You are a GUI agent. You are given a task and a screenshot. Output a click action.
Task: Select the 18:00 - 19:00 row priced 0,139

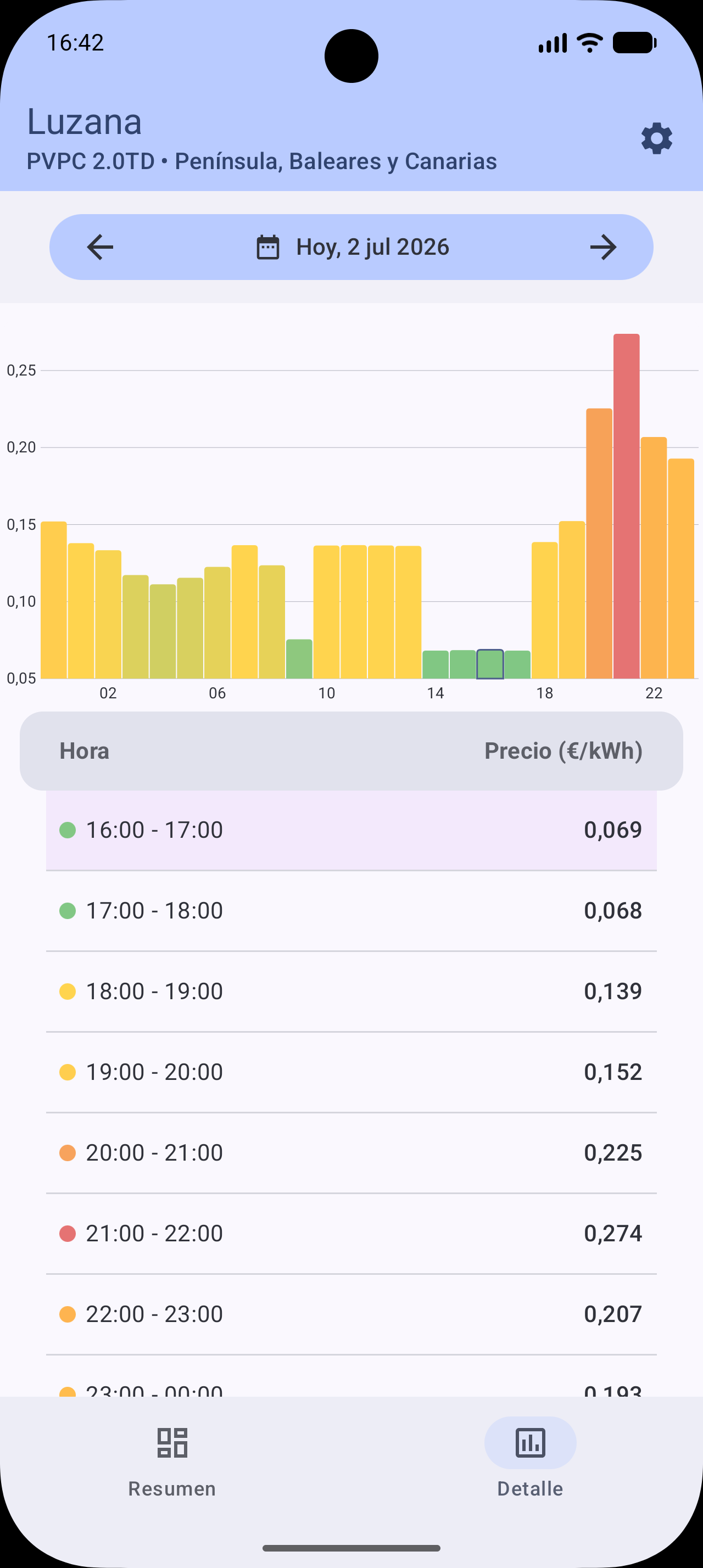coord(351,991)
